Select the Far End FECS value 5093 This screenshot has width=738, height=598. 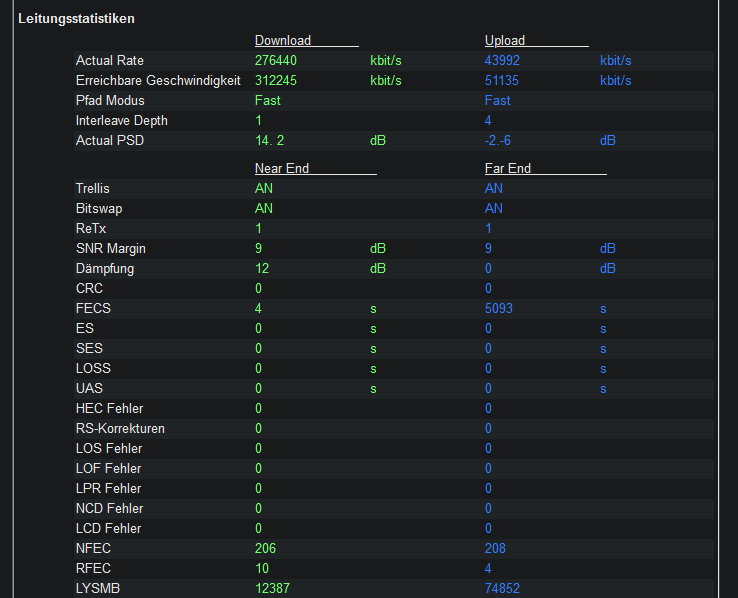click(499, 309)
